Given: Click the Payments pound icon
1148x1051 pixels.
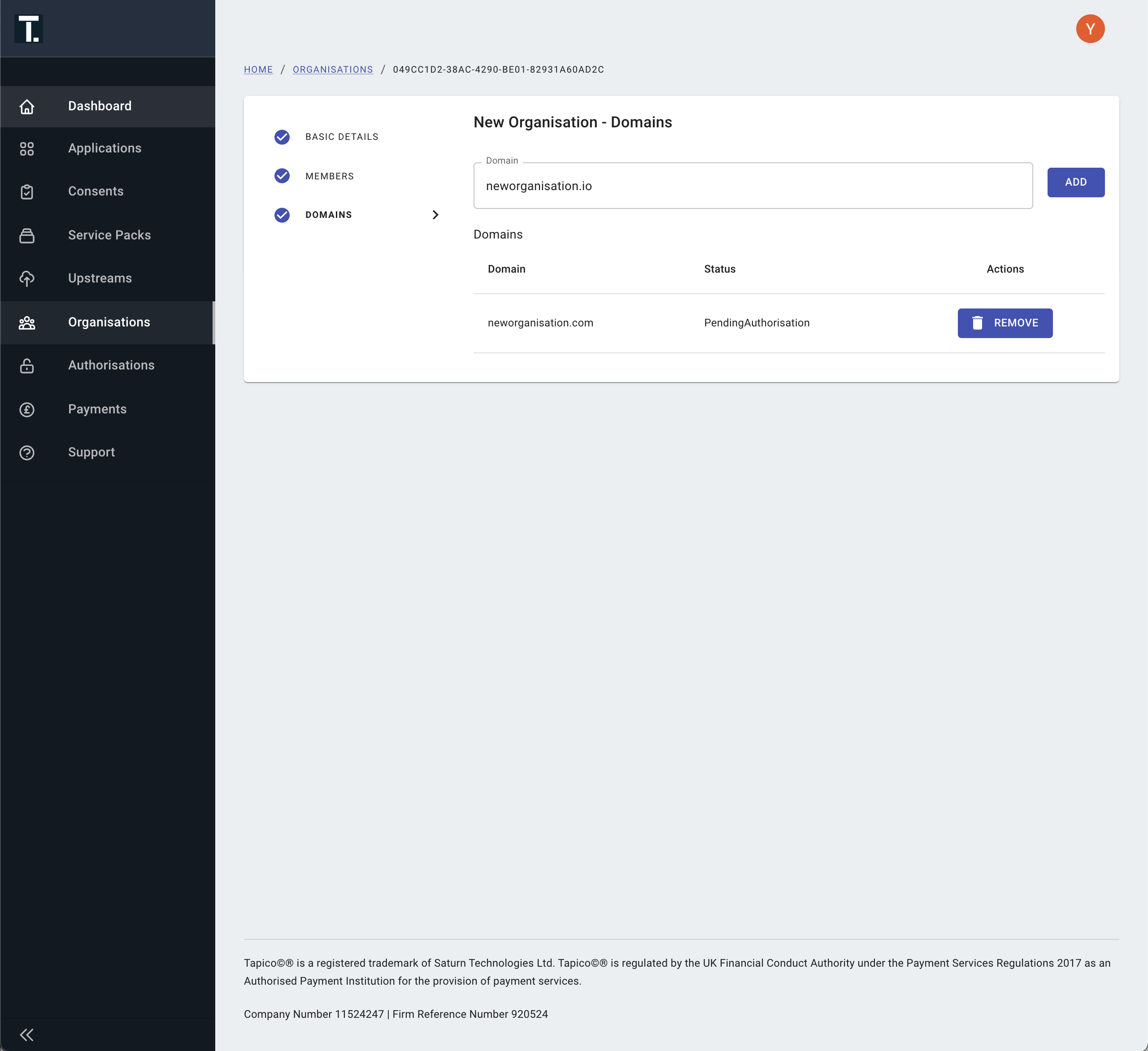Looking at the screenshot, I should tap(27, 409).
